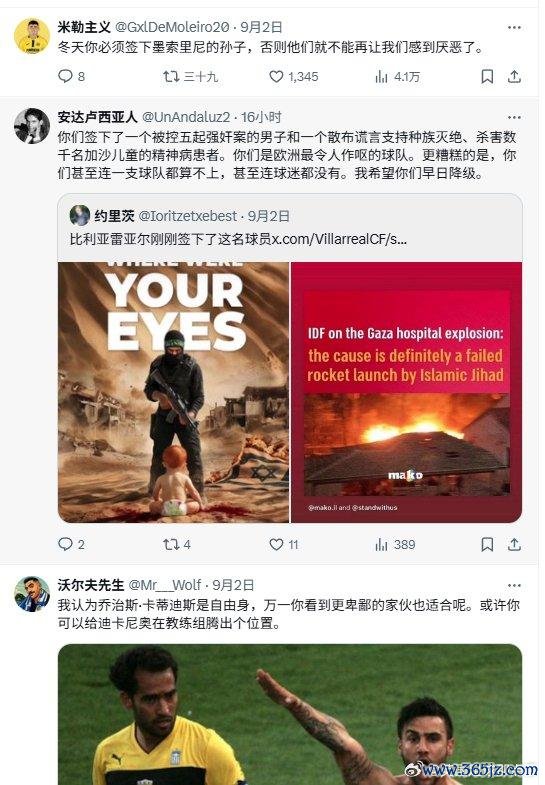View analytics showing 4.1万 views
The image size is (545, 785).
click(381, 77)
